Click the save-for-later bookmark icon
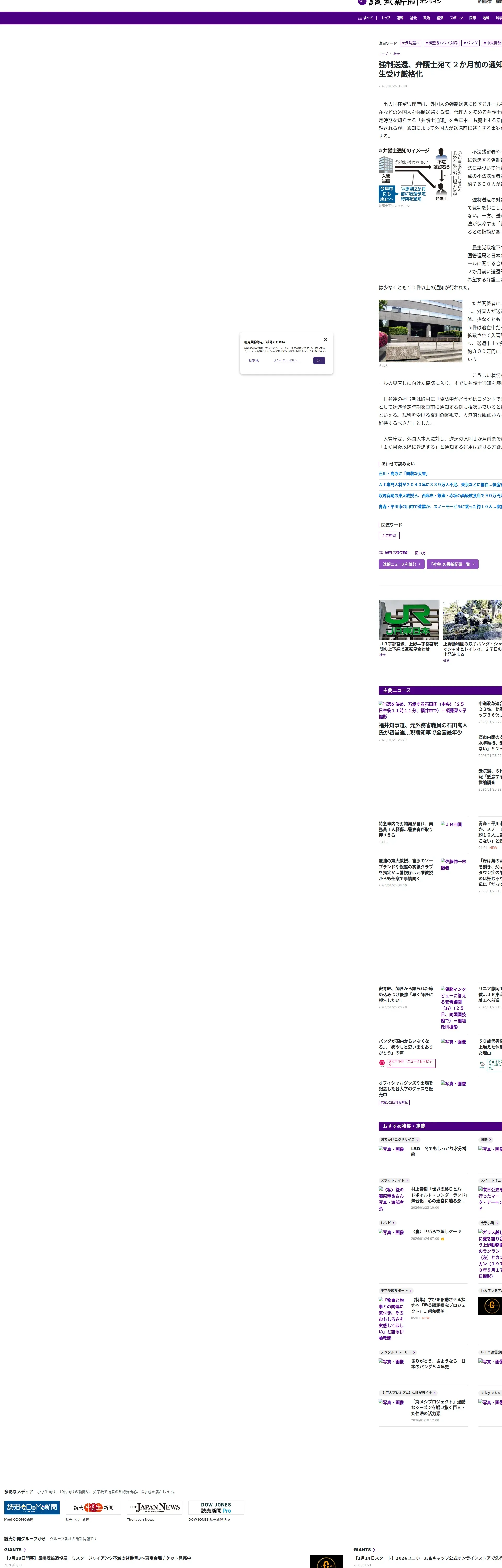 pos(381,553)
